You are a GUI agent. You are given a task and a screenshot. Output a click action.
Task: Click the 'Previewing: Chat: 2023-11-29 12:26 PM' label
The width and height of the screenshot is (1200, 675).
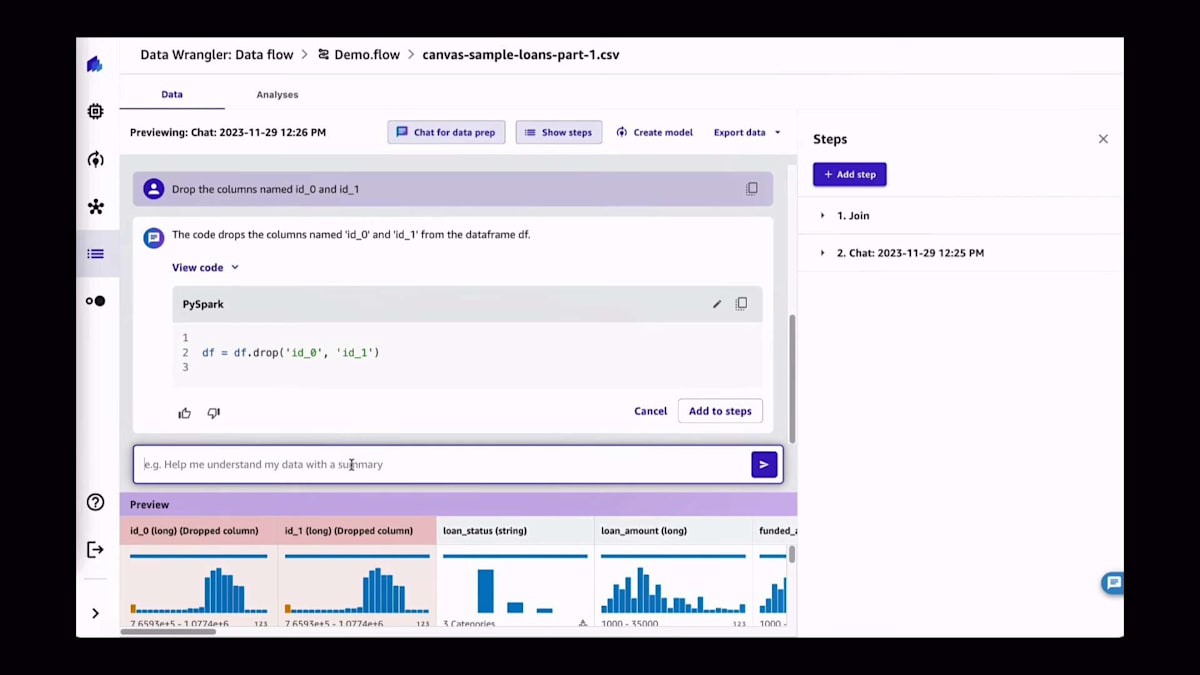[228, 132]
